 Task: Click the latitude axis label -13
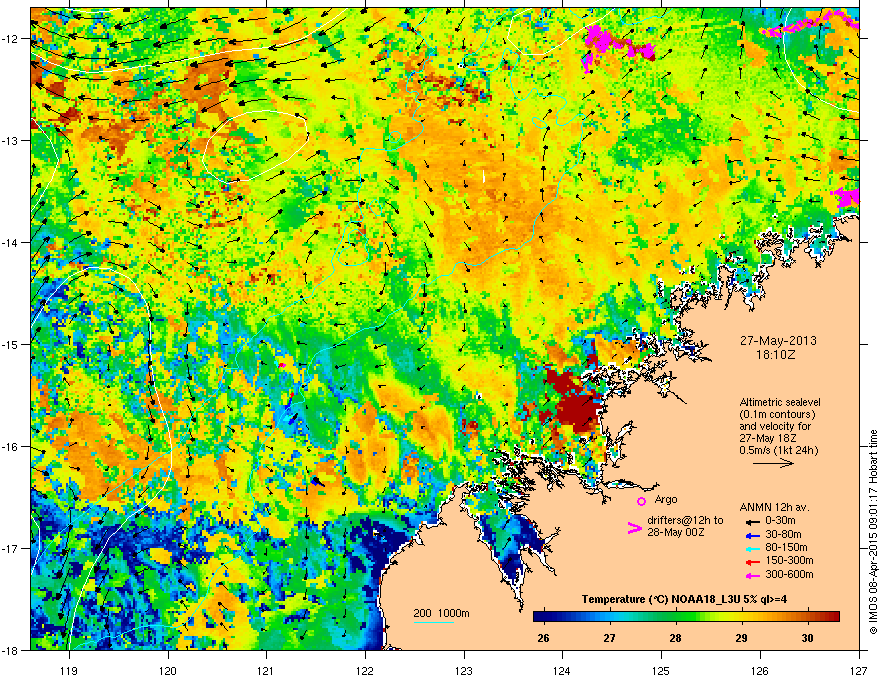pyautogui.click(x=11, y=140)
